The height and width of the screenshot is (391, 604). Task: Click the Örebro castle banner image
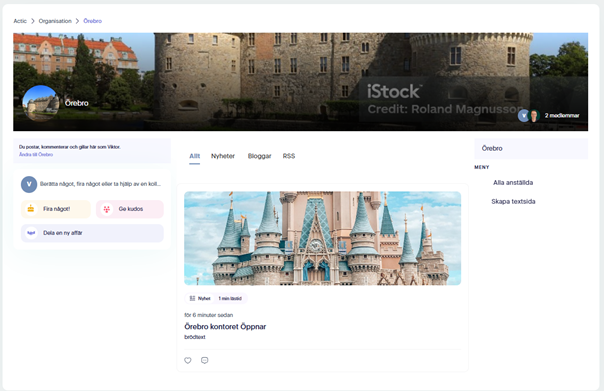(300, 82)
